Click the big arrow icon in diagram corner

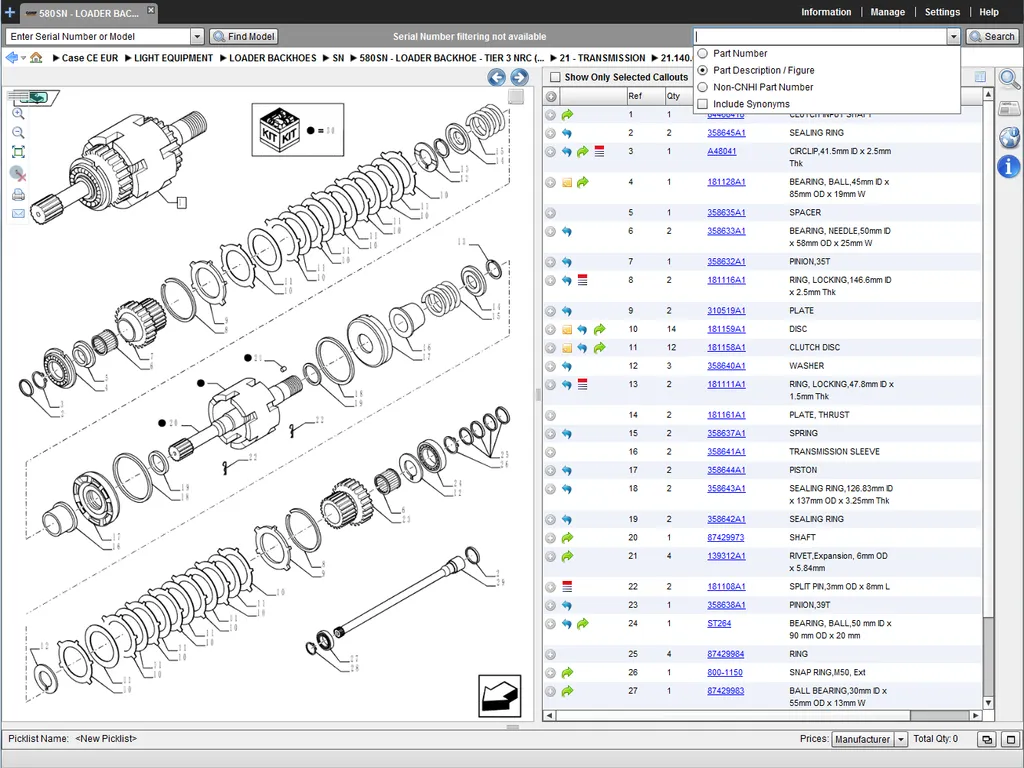(500, 696)
